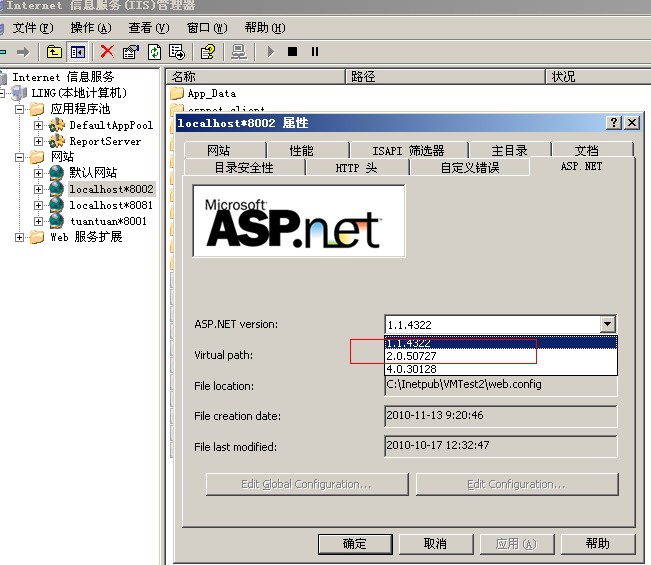Screen dimensions: 651x565
Task: Switch to the 目录安全性 tab
Action: point(244,167)
